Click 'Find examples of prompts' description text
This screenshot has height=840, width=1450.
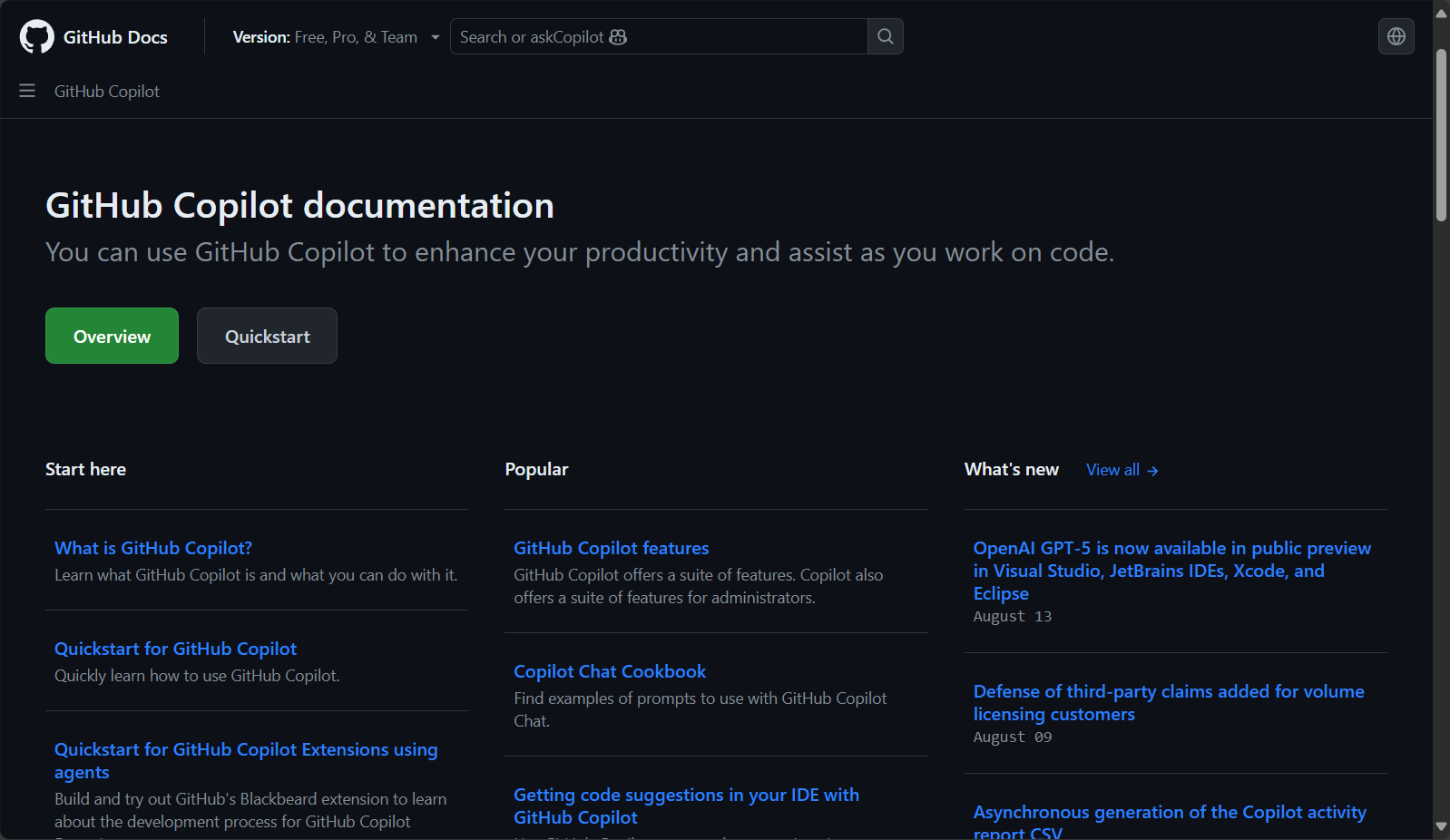(x=701, y=709)
